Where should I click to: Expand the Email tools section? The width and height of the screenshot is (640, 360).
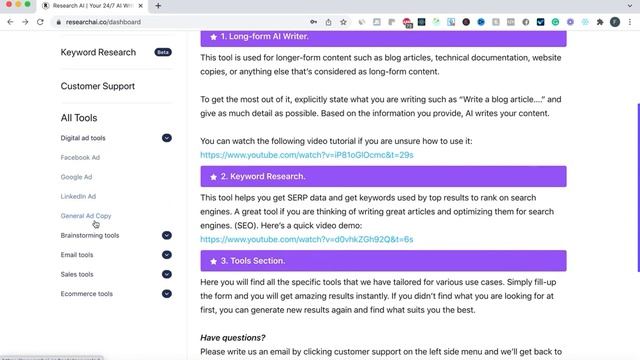click(167, 255)
